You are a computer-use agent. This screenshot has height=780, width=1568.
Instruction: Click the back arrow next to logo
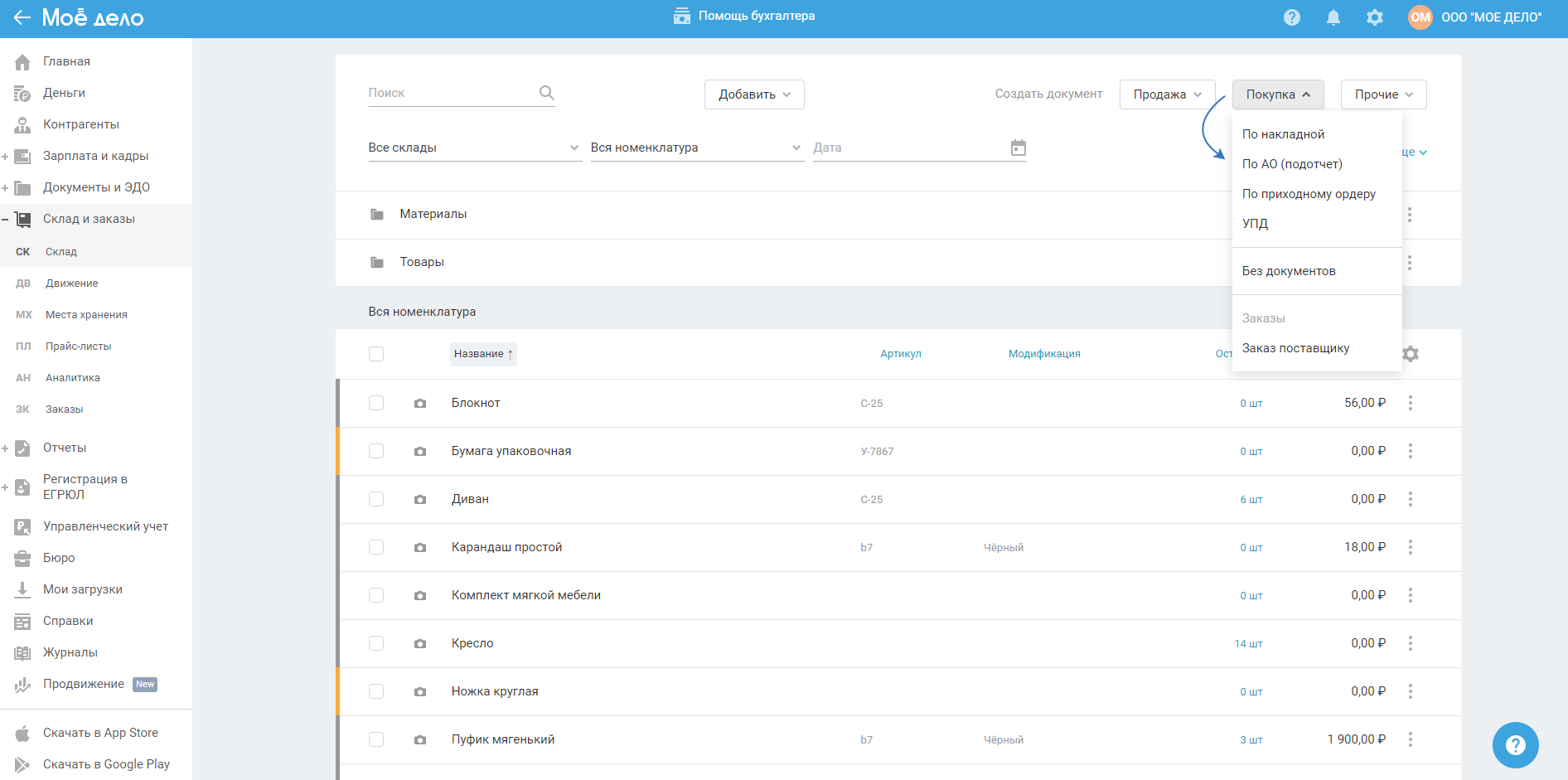pos(22,17)
